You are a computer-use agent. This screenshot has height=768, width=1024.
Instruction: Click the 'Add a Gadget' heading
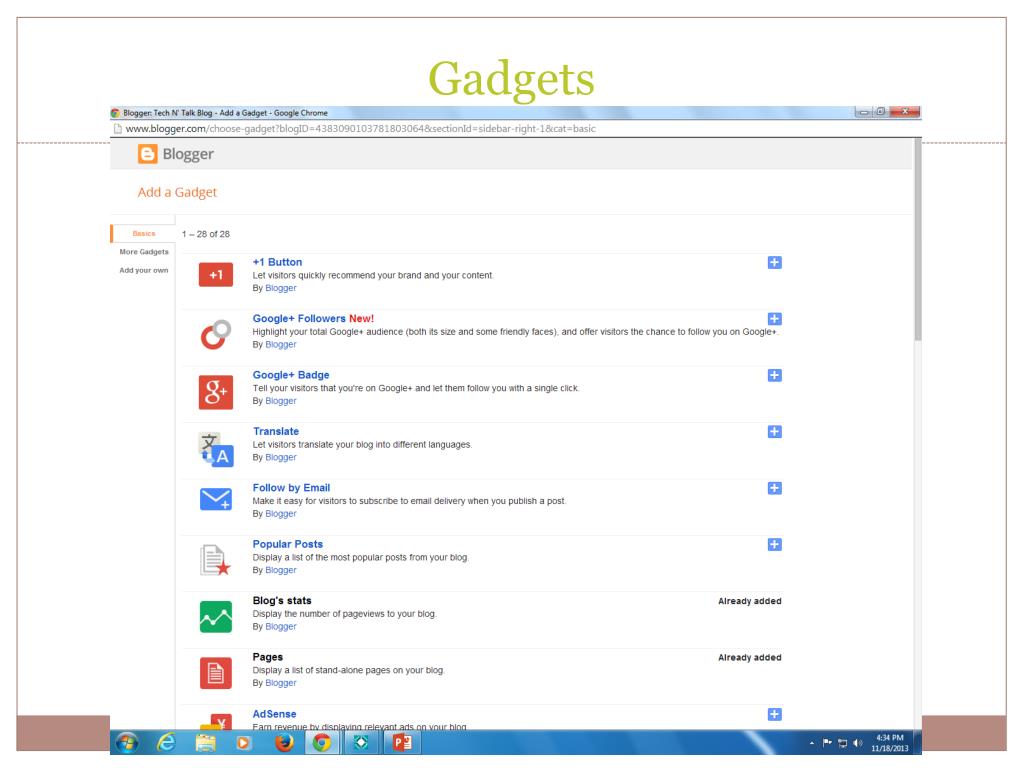[x=177, y=193]
